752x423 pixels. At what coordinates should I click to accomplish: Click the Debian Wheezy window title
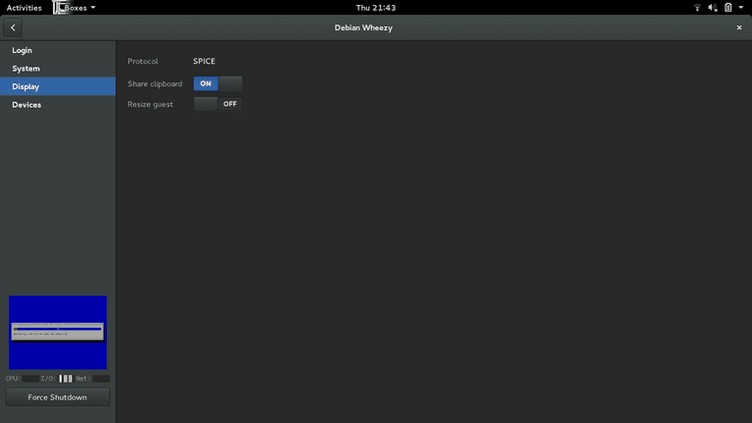[364, 28]
